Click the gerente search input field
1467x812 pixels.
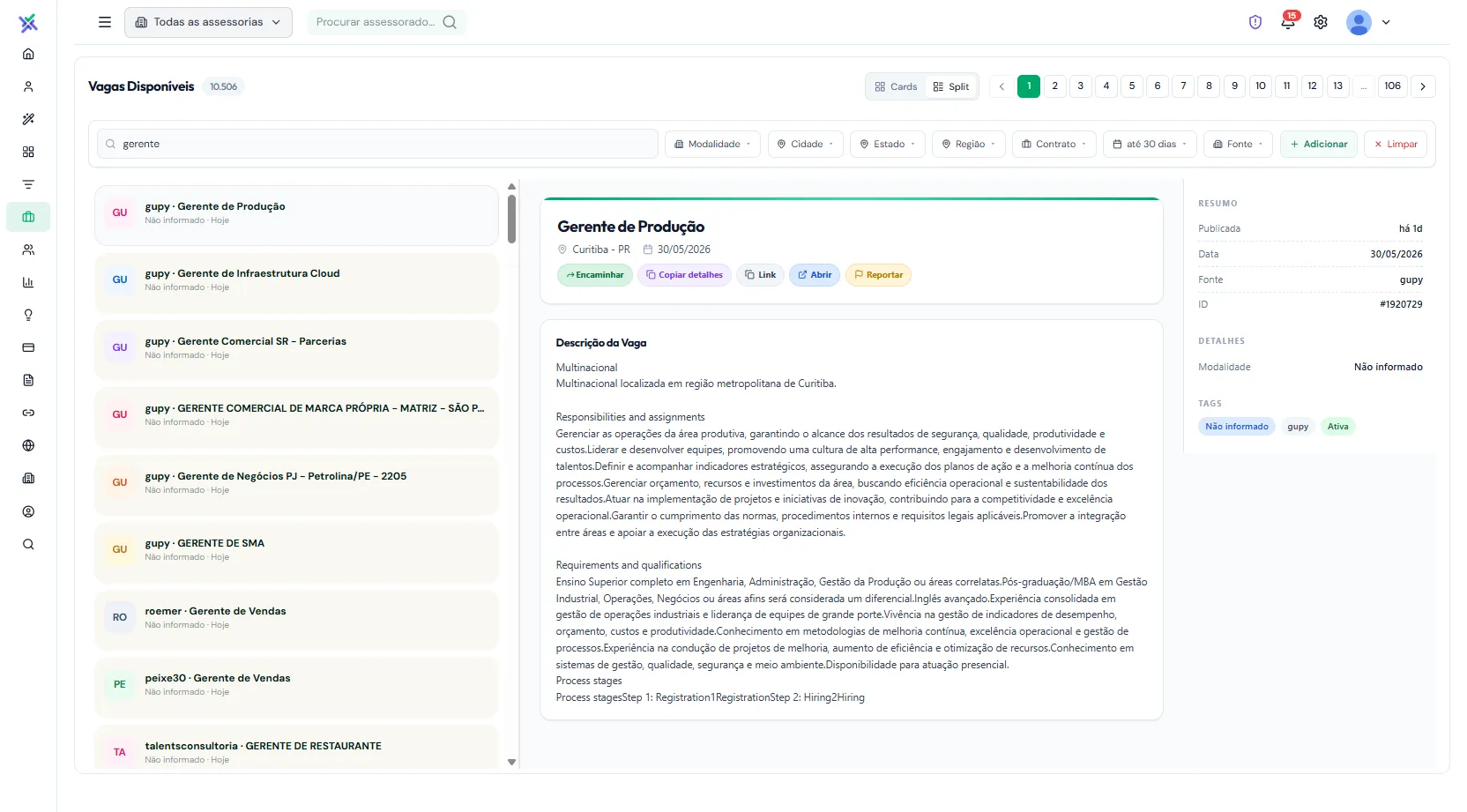coord(377,144)
